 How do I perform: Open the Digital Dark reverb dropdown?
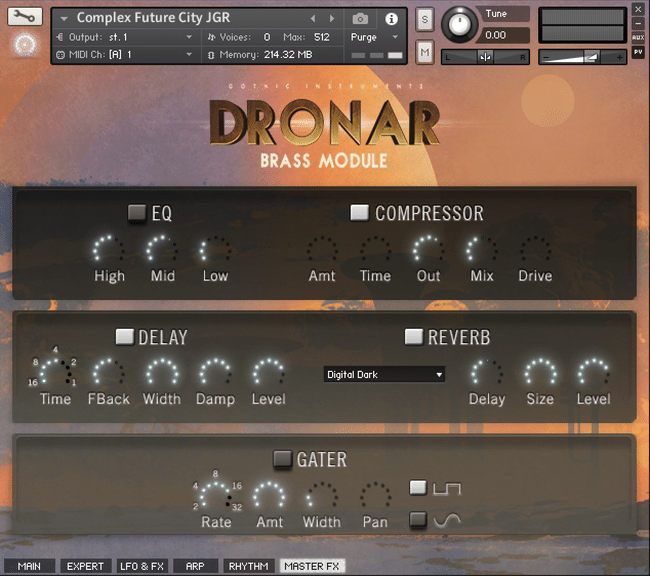click(384, 374)
